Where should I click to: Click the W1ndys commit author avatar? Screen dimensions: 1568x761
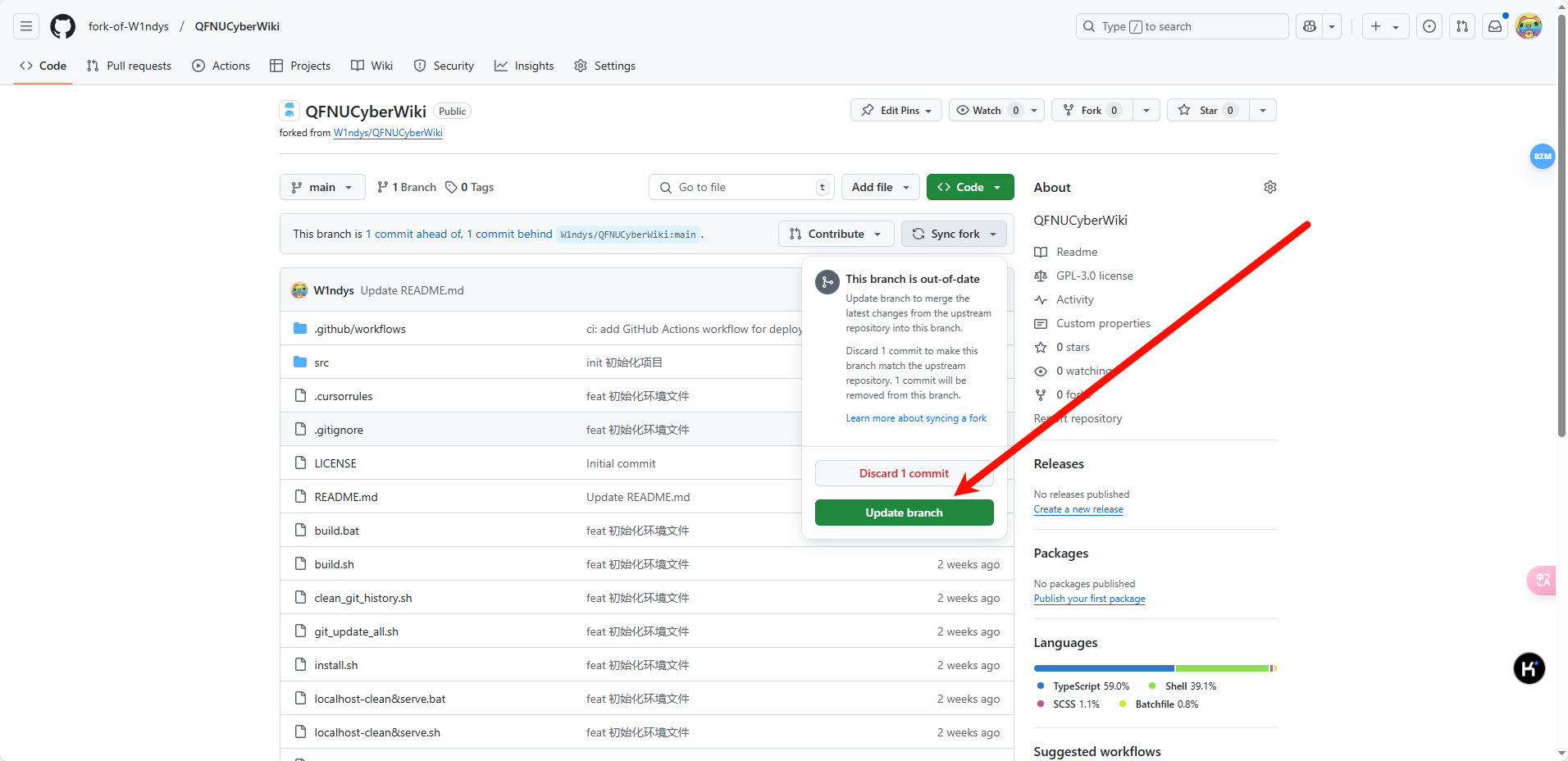[299, 290]
